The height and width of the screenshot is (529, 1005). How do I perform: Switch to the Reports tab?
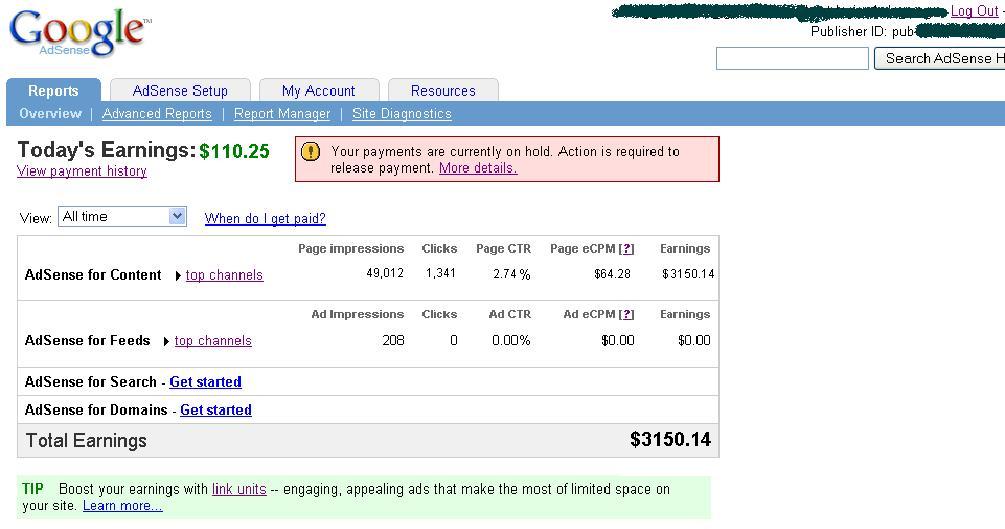[x=53, y=90]
